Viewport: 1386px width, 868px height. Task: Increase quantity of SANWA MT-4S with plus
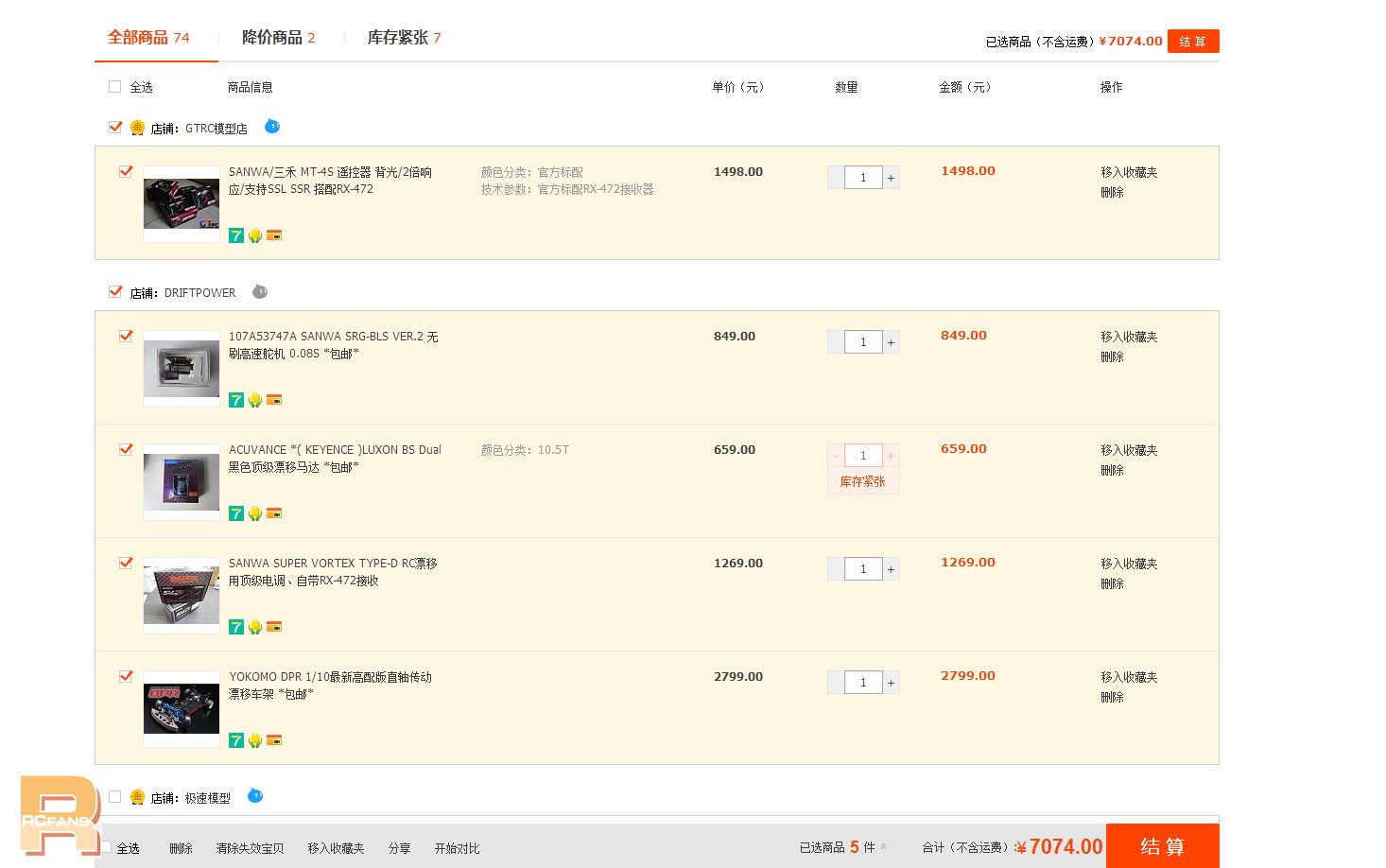click(891, 178)
